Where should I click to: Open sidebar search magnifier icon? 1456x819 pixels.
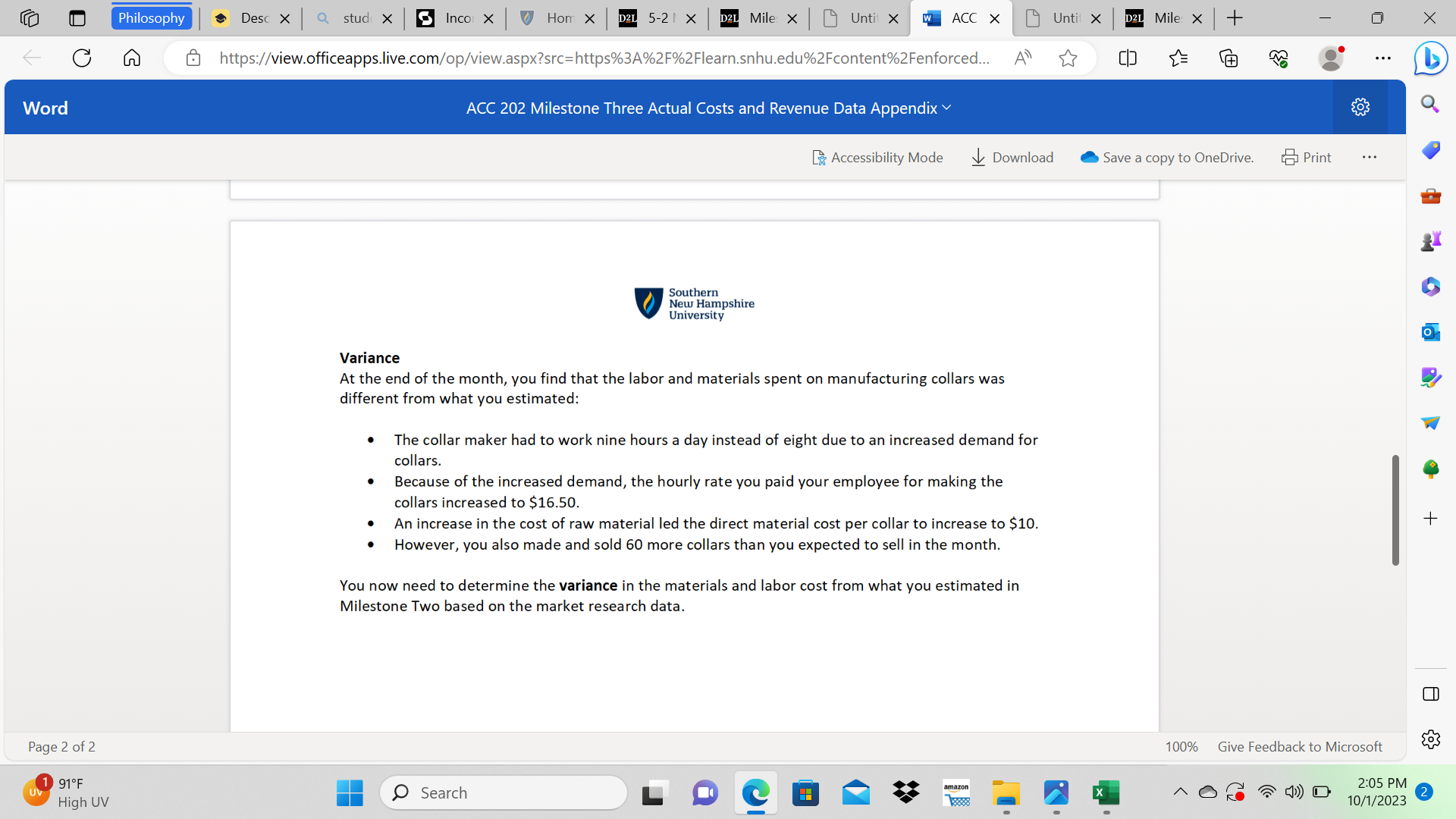pyautogui.click(x=1430, y=104)
